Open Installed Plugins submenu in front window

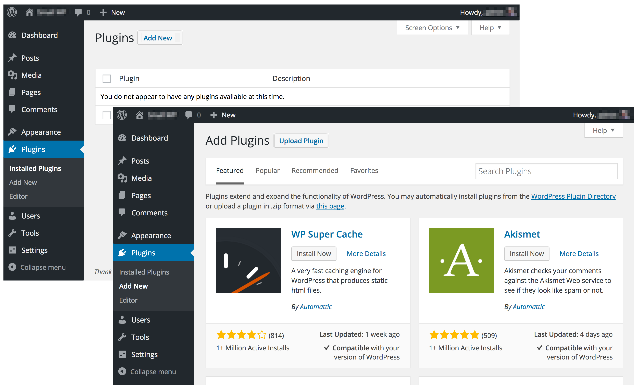[144, 272]
